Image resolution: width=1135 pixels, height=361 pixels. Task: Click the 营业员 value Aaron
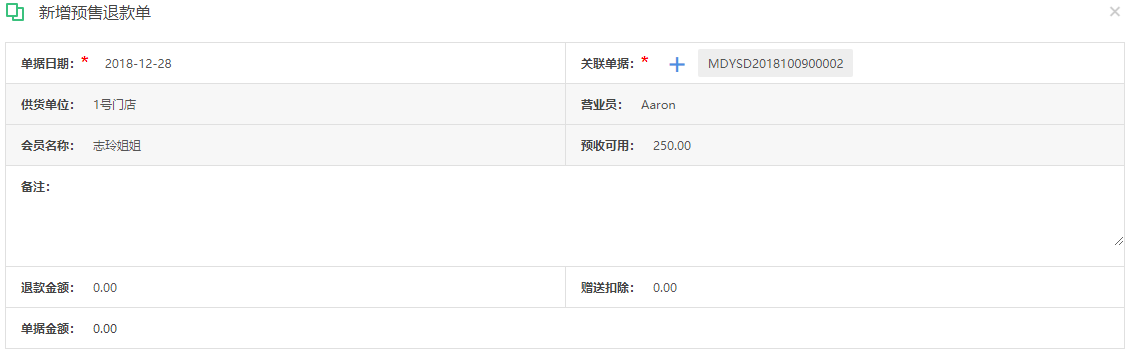pyautogui.click(x=658, y=105)
